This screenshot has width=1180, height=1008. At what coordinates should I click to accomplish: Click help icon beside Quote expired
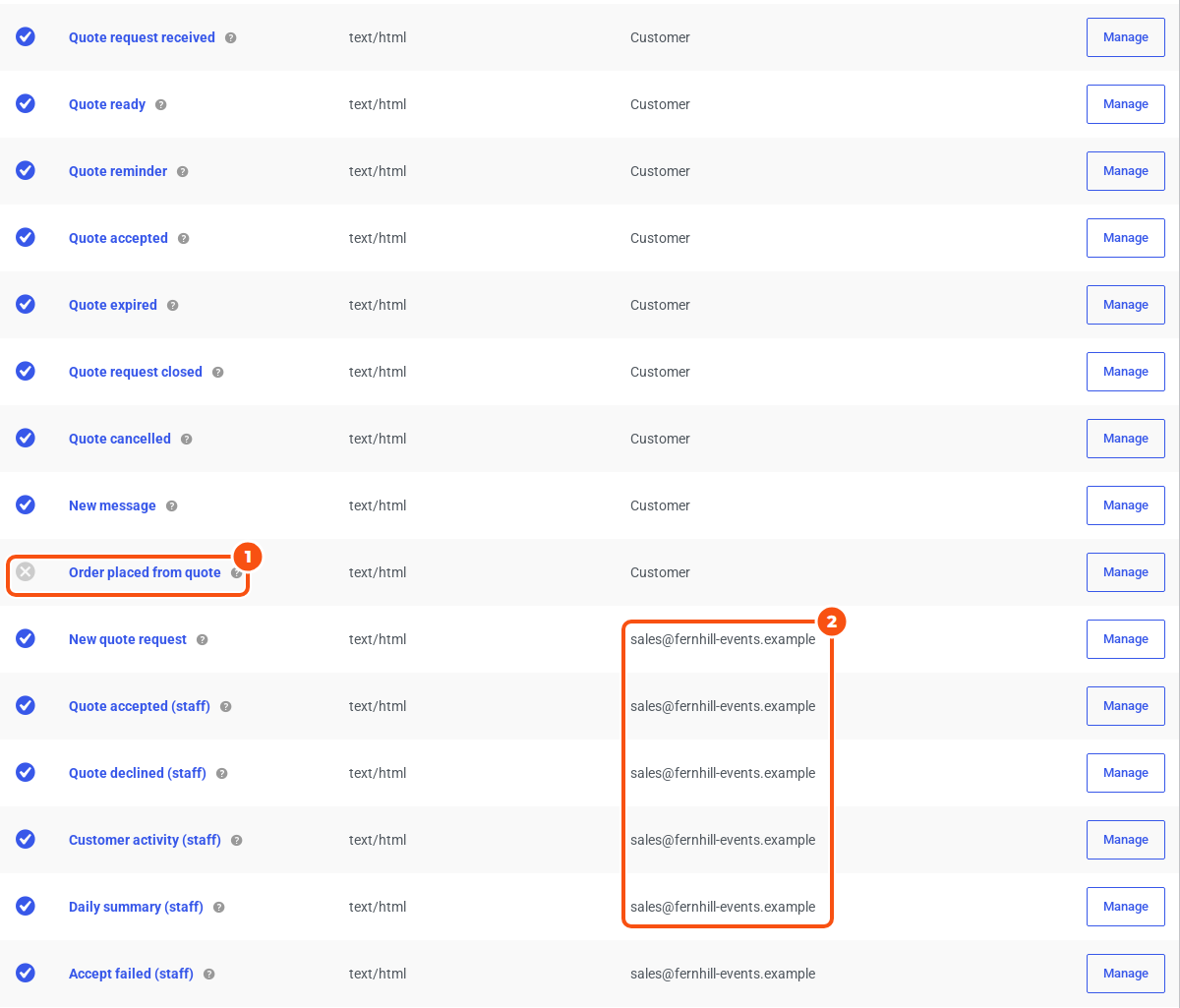pos(173,305)
